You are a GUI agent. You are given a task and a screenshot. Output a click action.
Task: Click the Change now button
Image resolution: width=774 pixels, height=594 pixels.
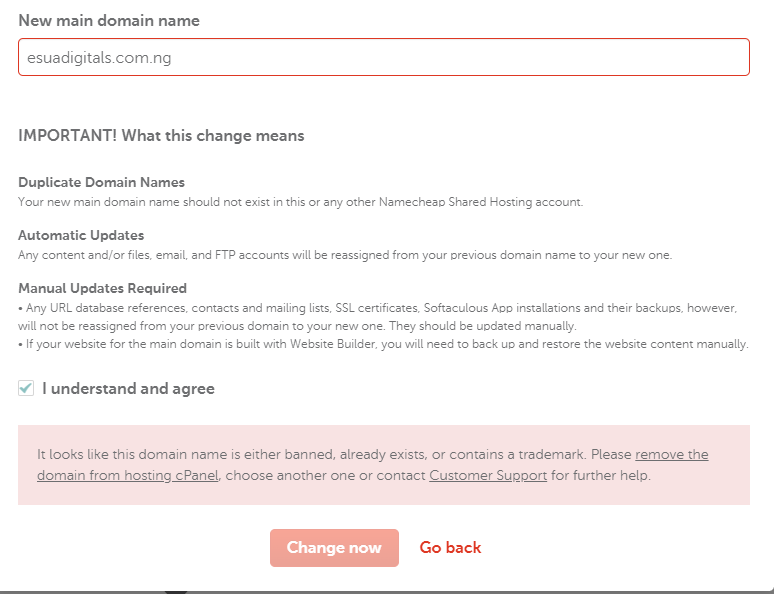point(334,548)
